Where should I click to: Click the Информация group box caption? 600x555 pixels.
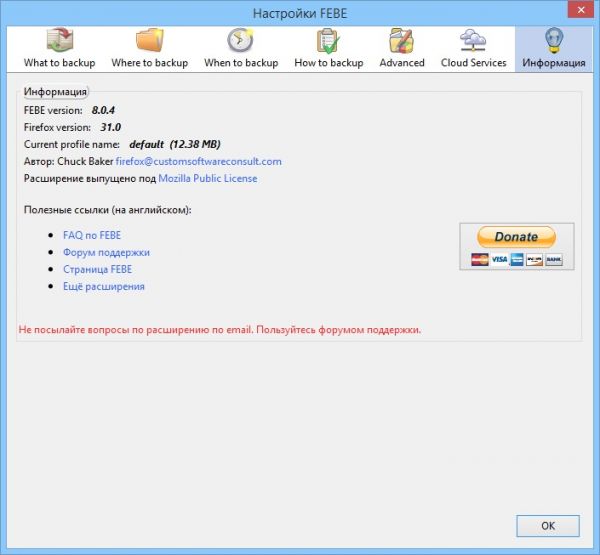pos(55,92)
